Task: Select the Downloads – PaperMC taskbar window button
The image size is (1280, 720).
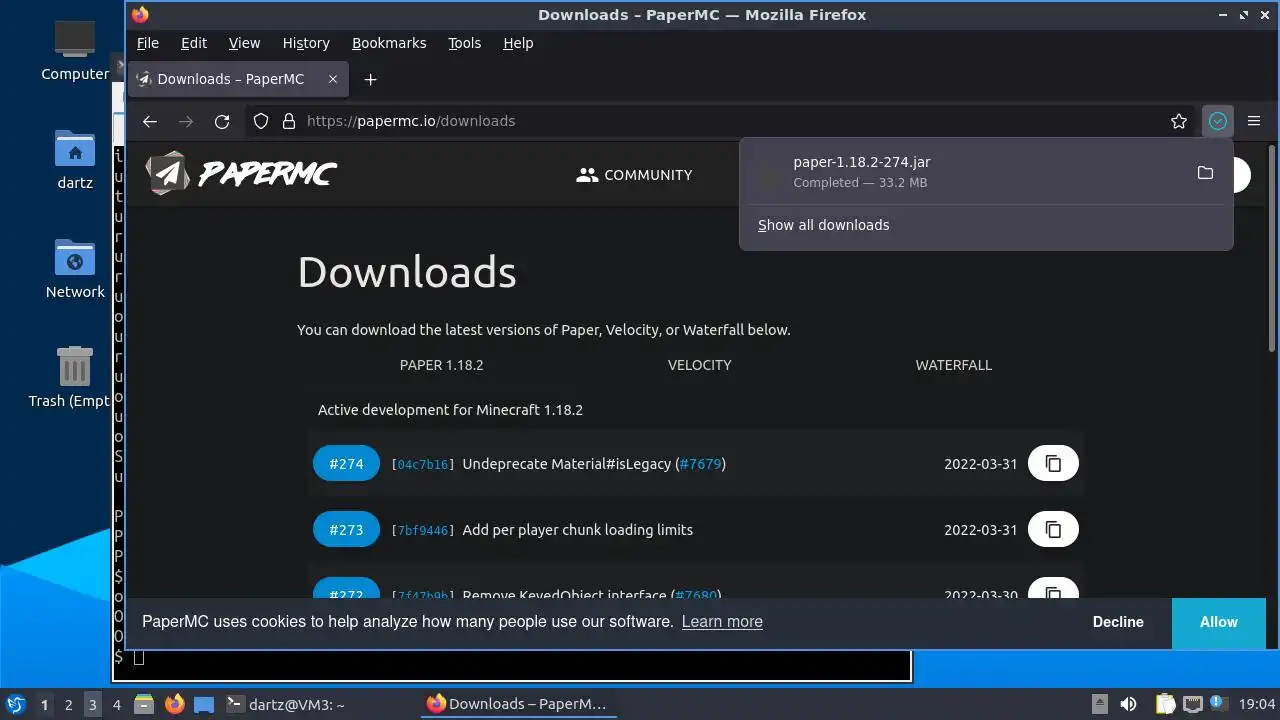Action: pos(517,704)
